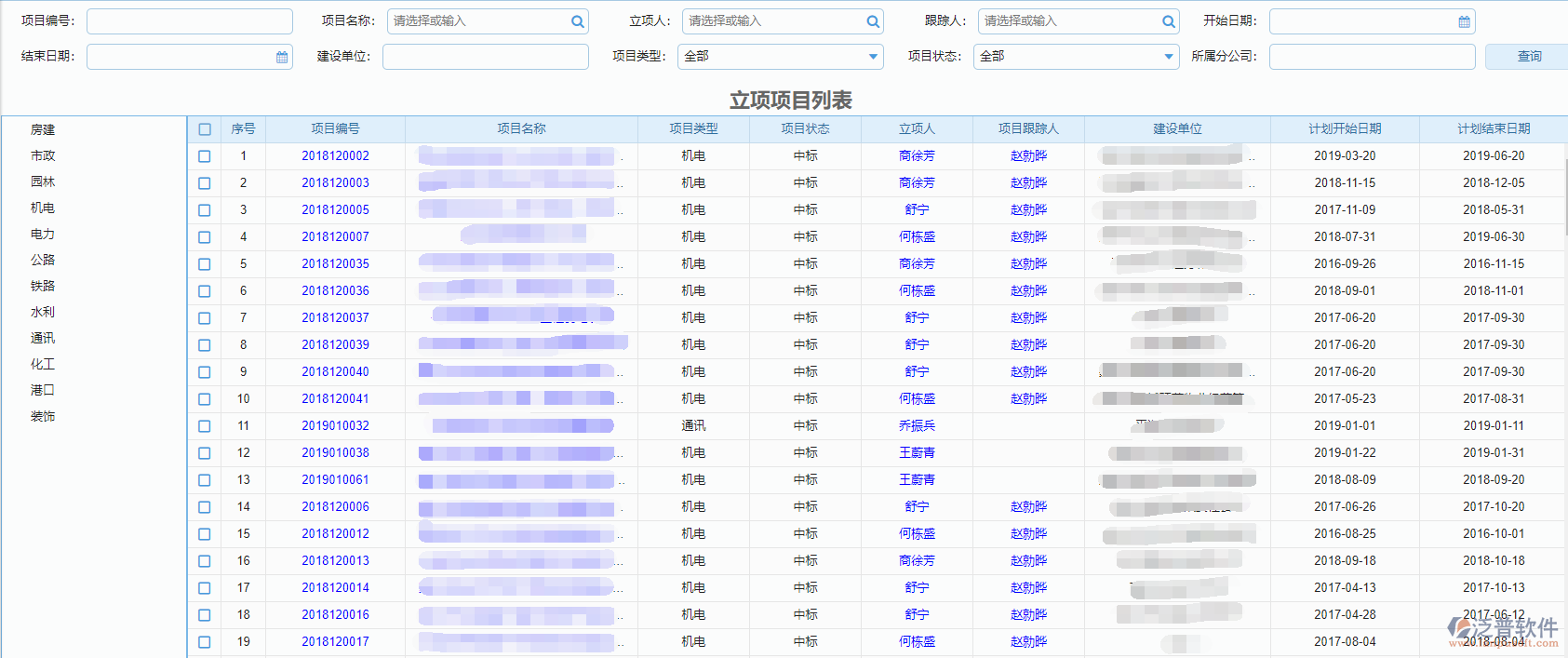Image resolution: width=1568 pixels, height=658 pixels.
Task: Expand the 项目状态 dropdown
Action: (x=1169, y=57)
